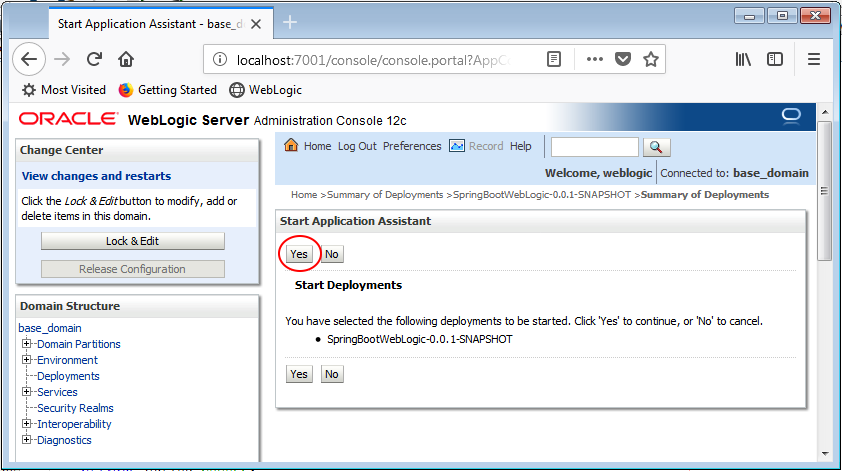Image resolution: width=842 pixels, height=471 pixels.
Task: Show sidebars icon in toolbar
Action: tap(775, 59)
